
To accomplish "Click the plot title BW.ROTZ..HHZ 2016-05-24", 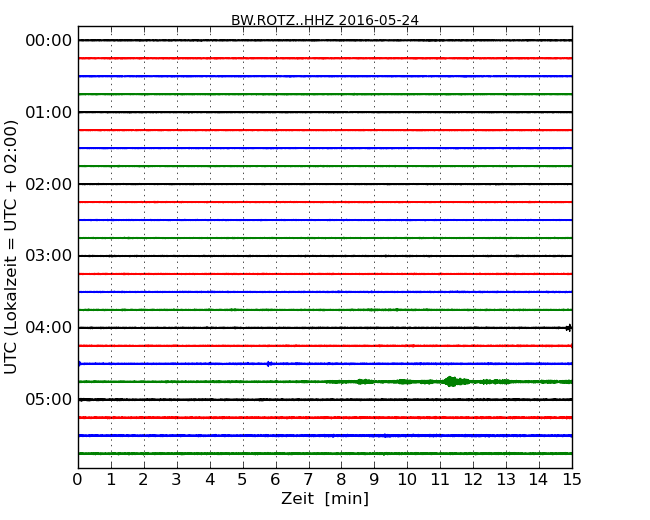I will click(x=325, y=20).
